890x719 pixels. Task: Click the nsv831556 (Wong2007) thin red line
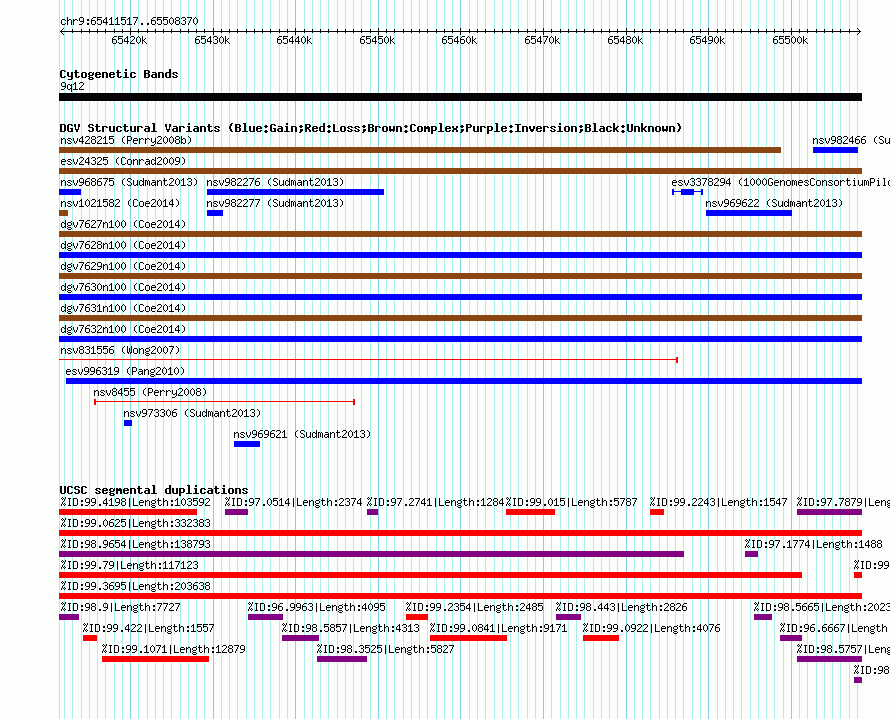point(368,360)
